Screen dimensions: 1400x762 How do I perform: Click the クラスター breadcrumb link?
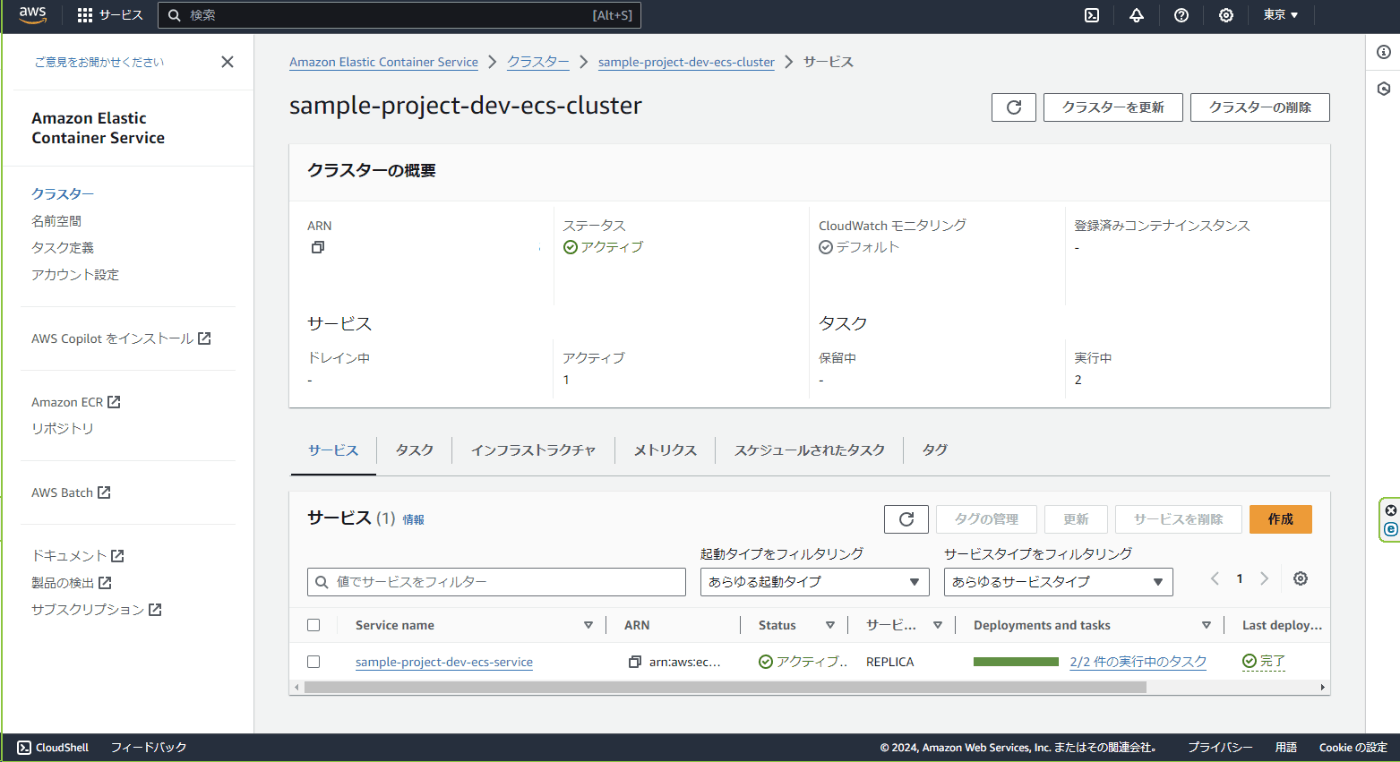(x=538, y=62)
